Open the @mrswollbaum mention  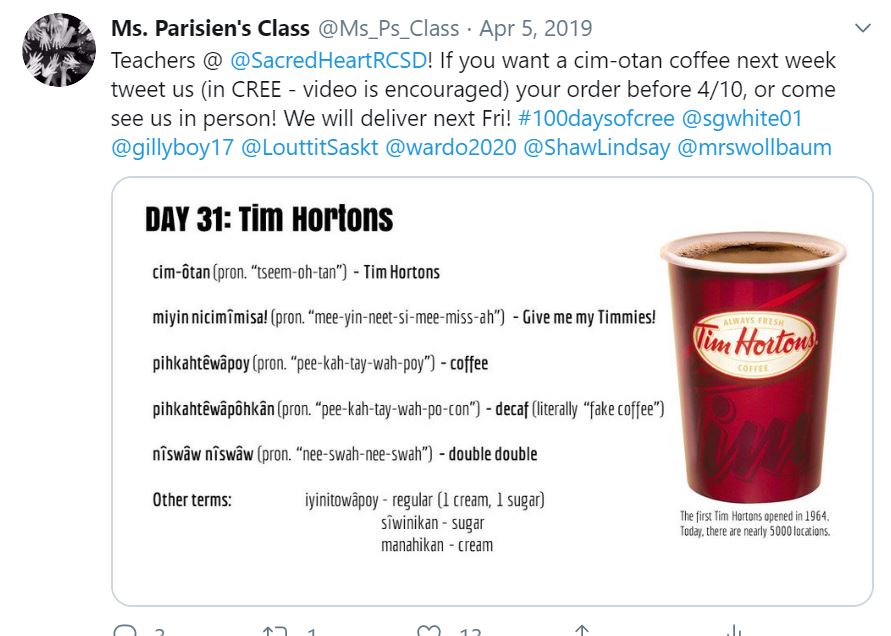(x=755, y=147)
